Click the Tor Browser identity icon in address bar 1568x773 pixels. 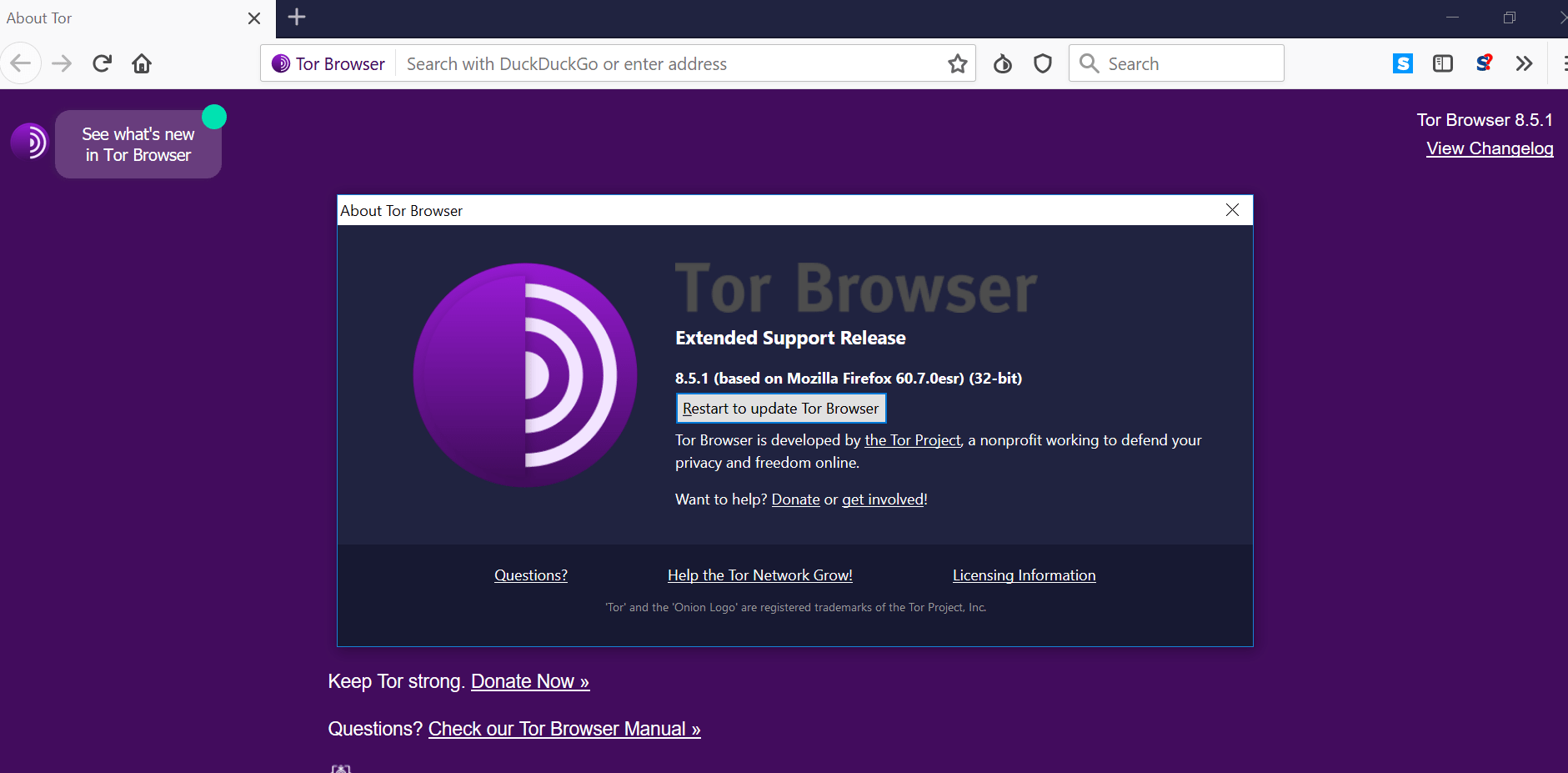click(x=281, y=63)
